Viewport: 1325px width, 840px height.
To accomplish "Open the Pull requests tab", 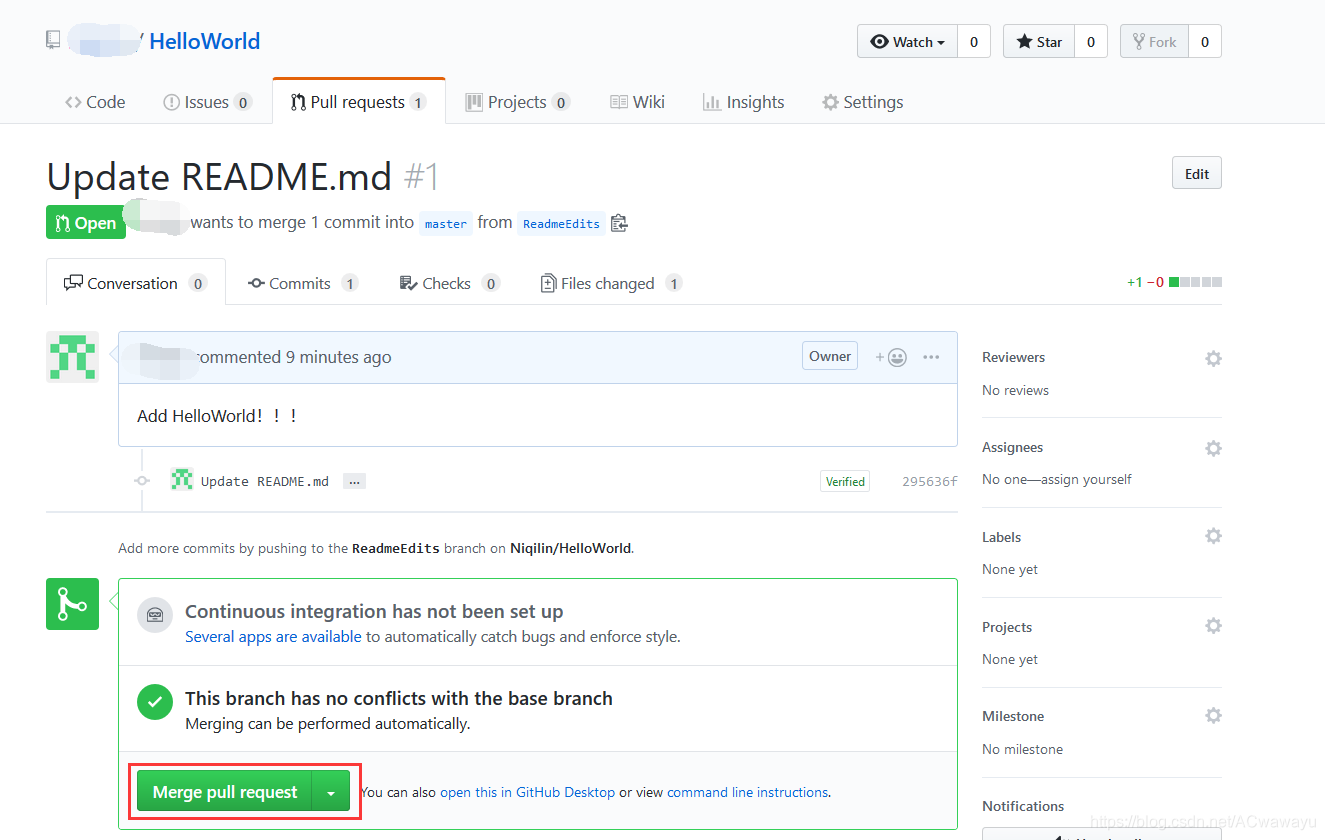I will click(358, 102).
